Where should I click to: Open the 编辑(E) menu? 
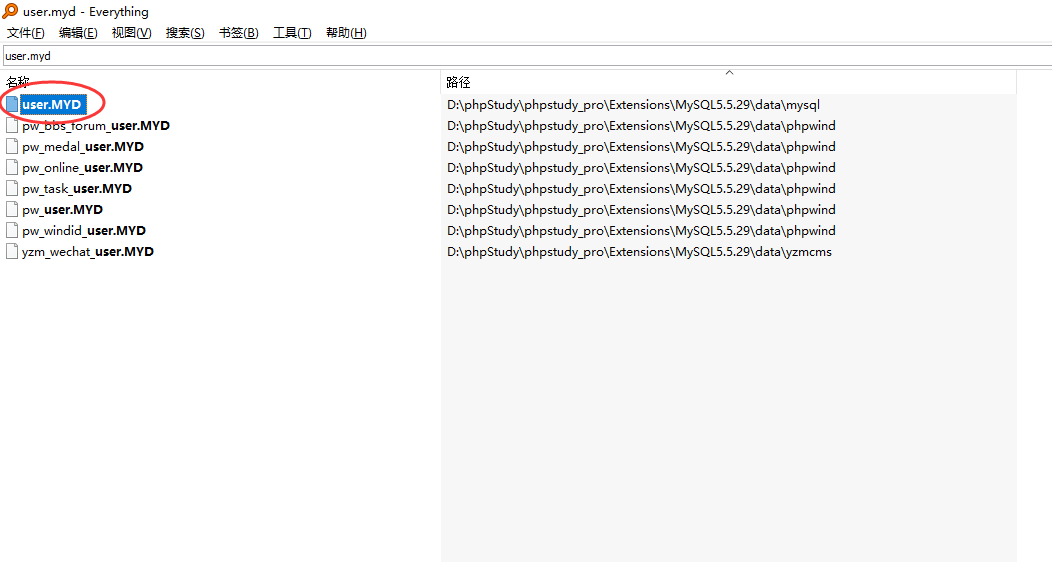coord(78,33)
